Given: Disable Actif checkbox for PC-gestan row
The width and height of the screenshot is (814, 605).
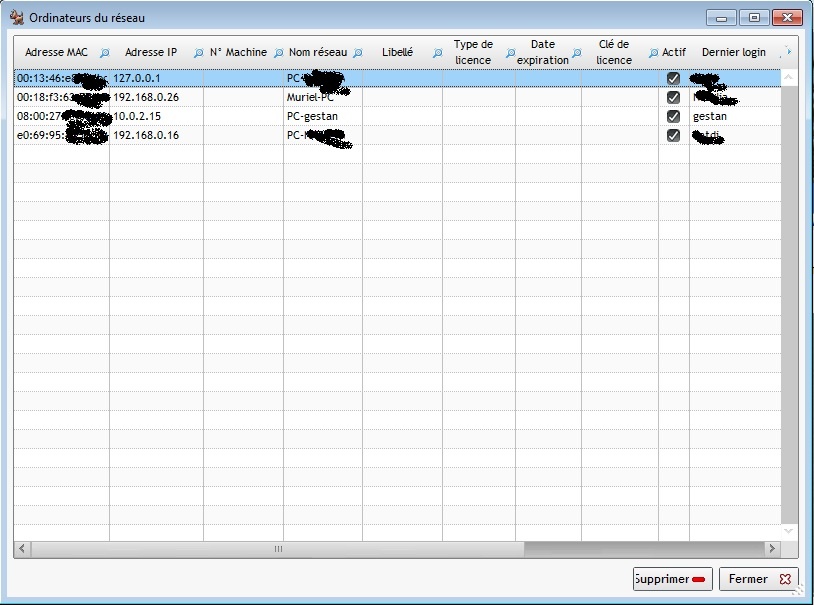Looking at the screenshot, I should [x=673, y=116].
